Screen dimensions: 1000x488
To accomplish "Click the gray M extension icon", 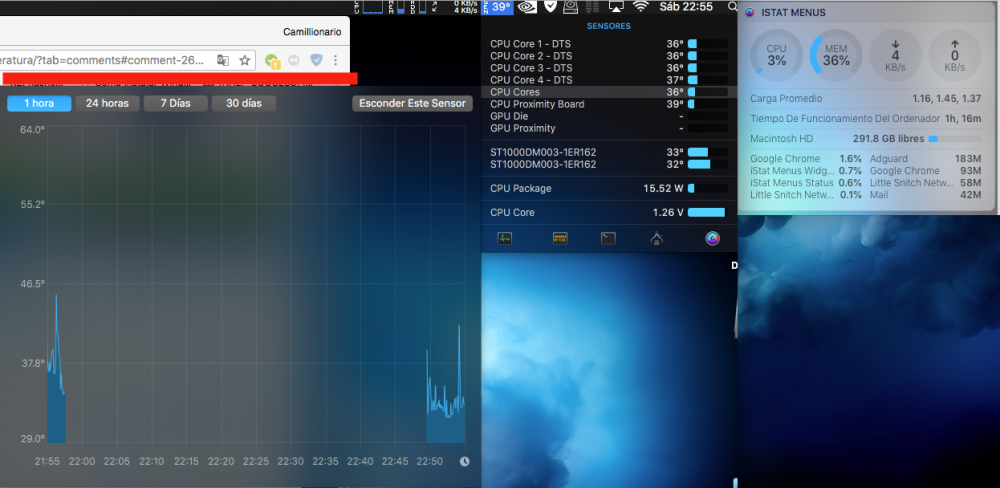I will [x=293, y=60].
